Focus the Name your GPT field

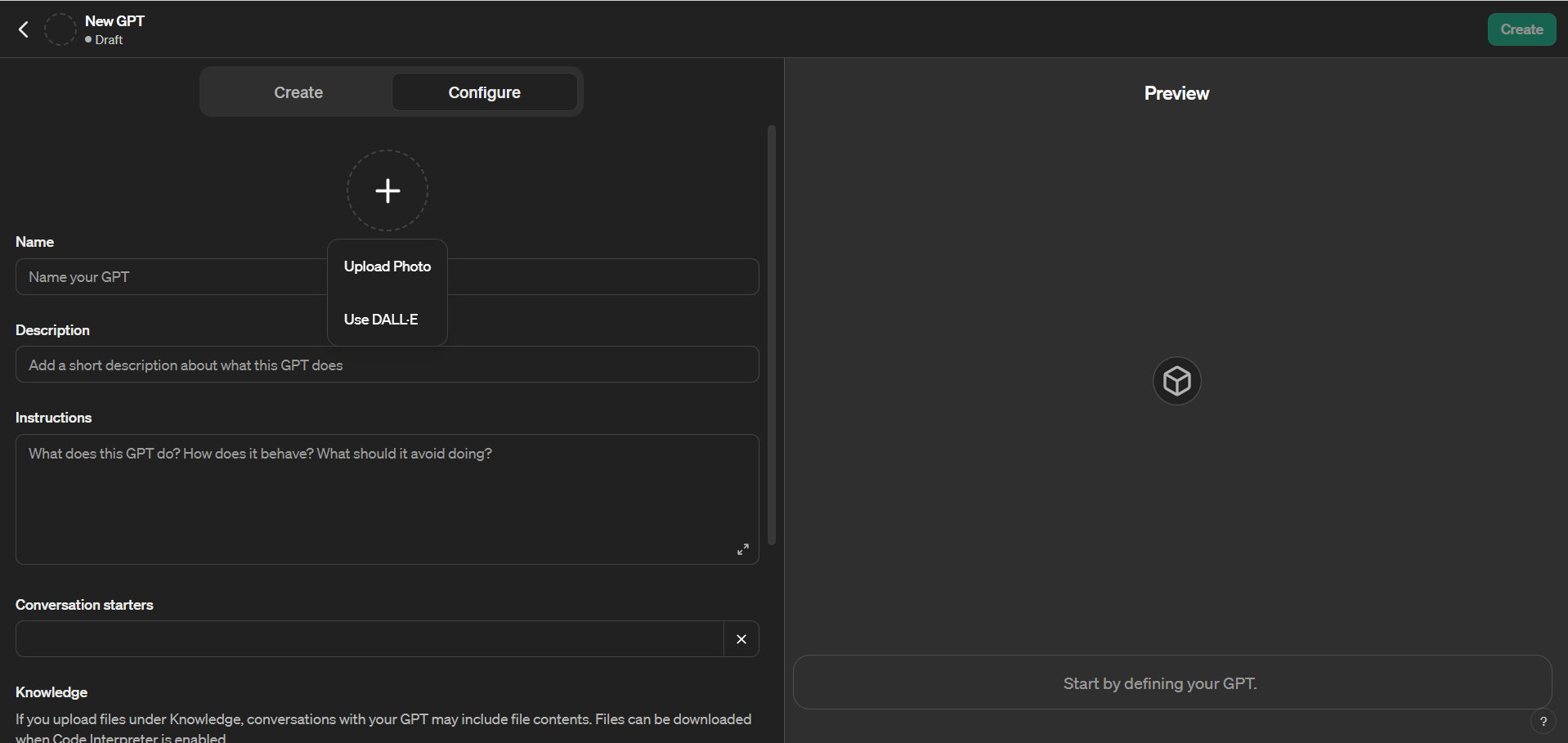click(164, 276)
